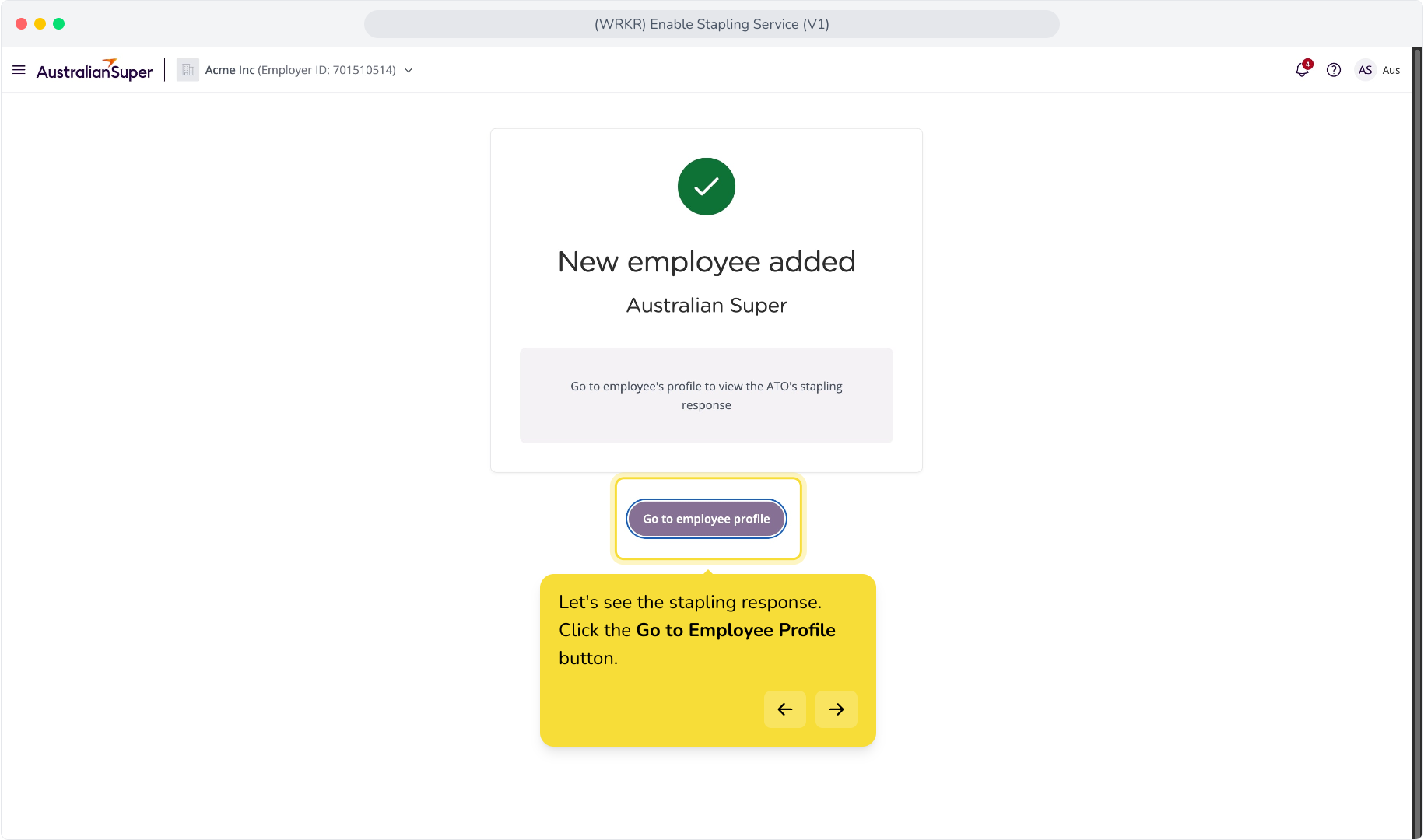Viewport: 1424px width, 840px height.
Task: Maximize window using the green button
Action: 59,24
